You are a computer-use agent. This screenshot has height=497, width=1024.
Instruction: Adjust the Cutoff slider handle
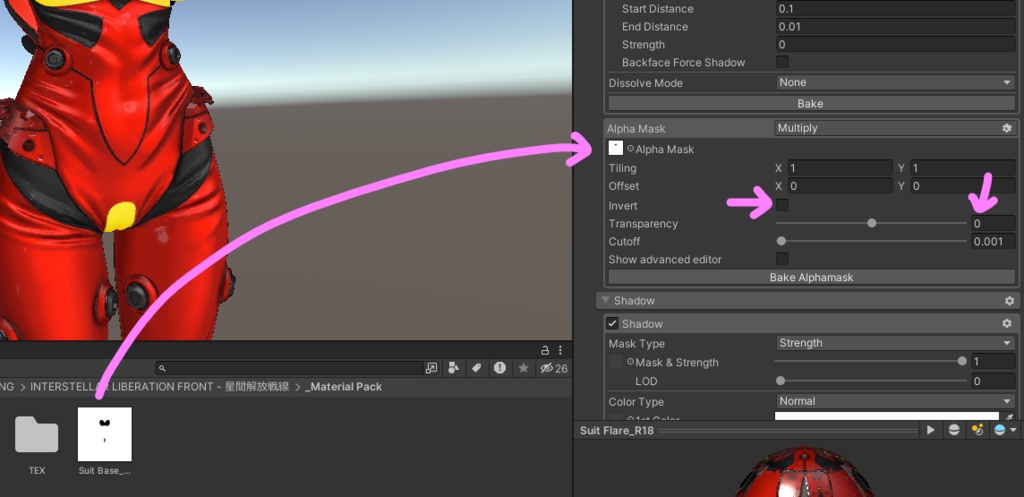tap(780, 241)
